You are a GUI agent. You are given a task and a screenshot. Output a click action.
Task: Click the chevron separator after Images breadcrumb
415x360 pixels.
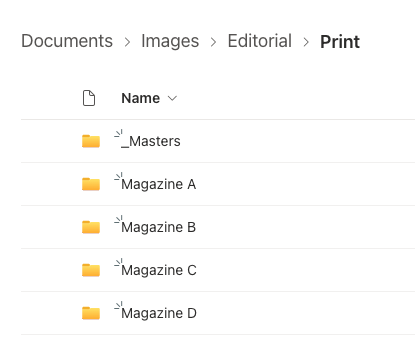coord(213,42)
